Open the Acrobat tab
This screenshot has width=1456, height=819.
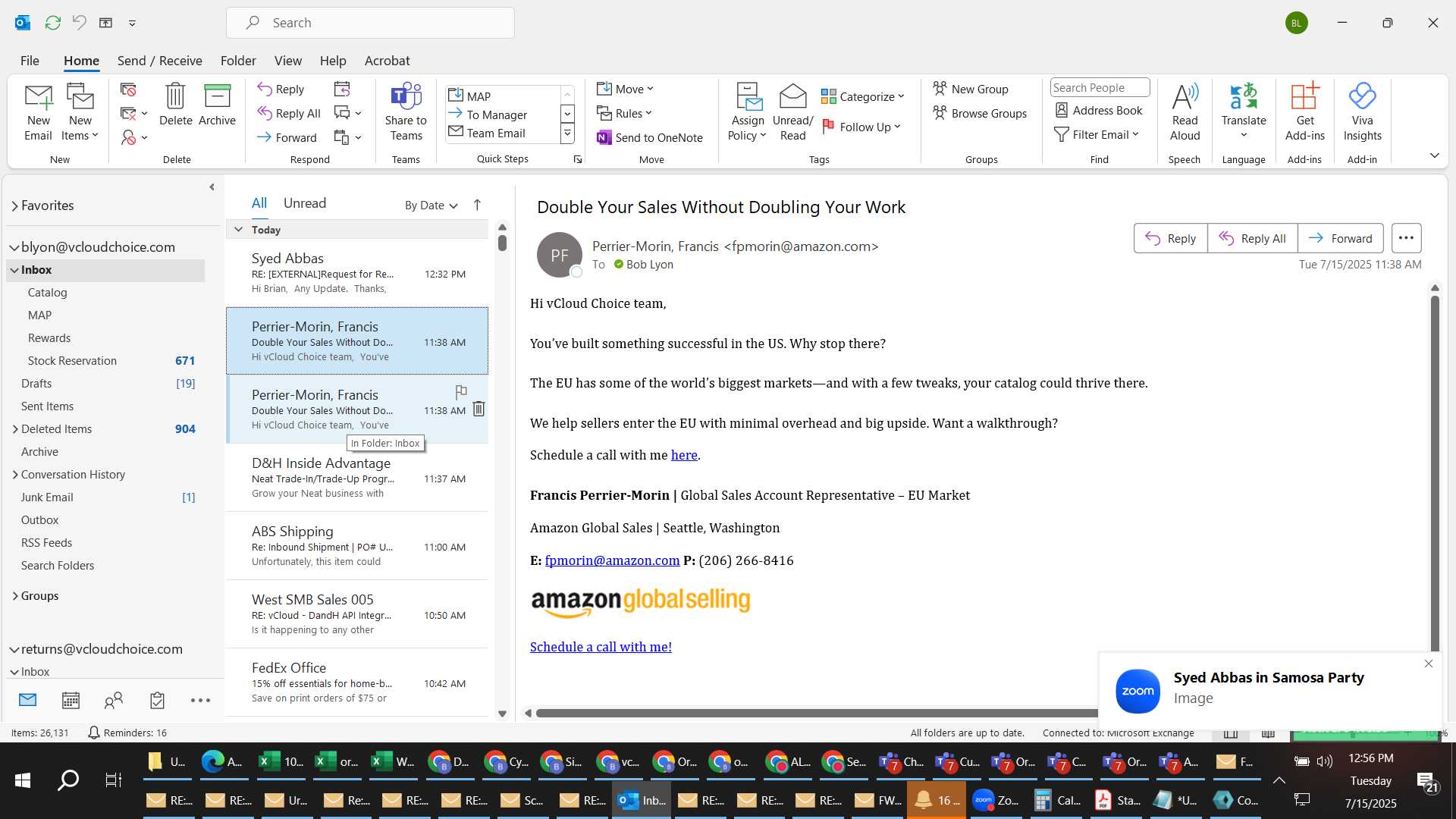click(x=387, y=61)
